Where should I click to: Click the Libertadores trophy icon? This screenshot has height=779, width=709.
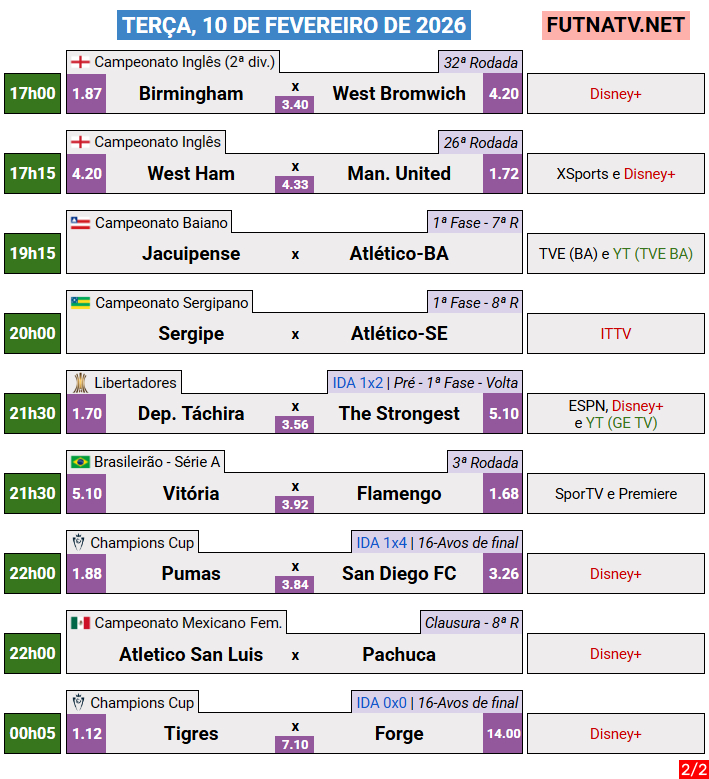click(x=79, y=382)
